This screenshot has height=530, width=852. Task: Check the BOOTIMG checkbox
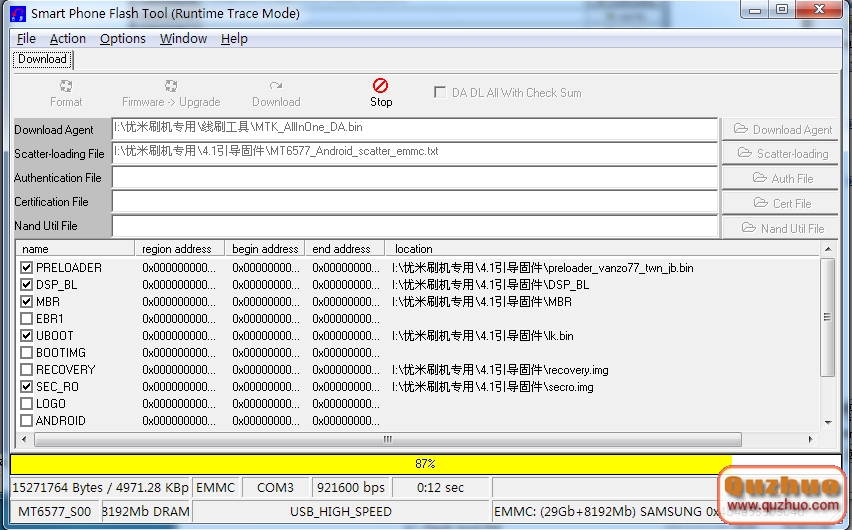26,352
